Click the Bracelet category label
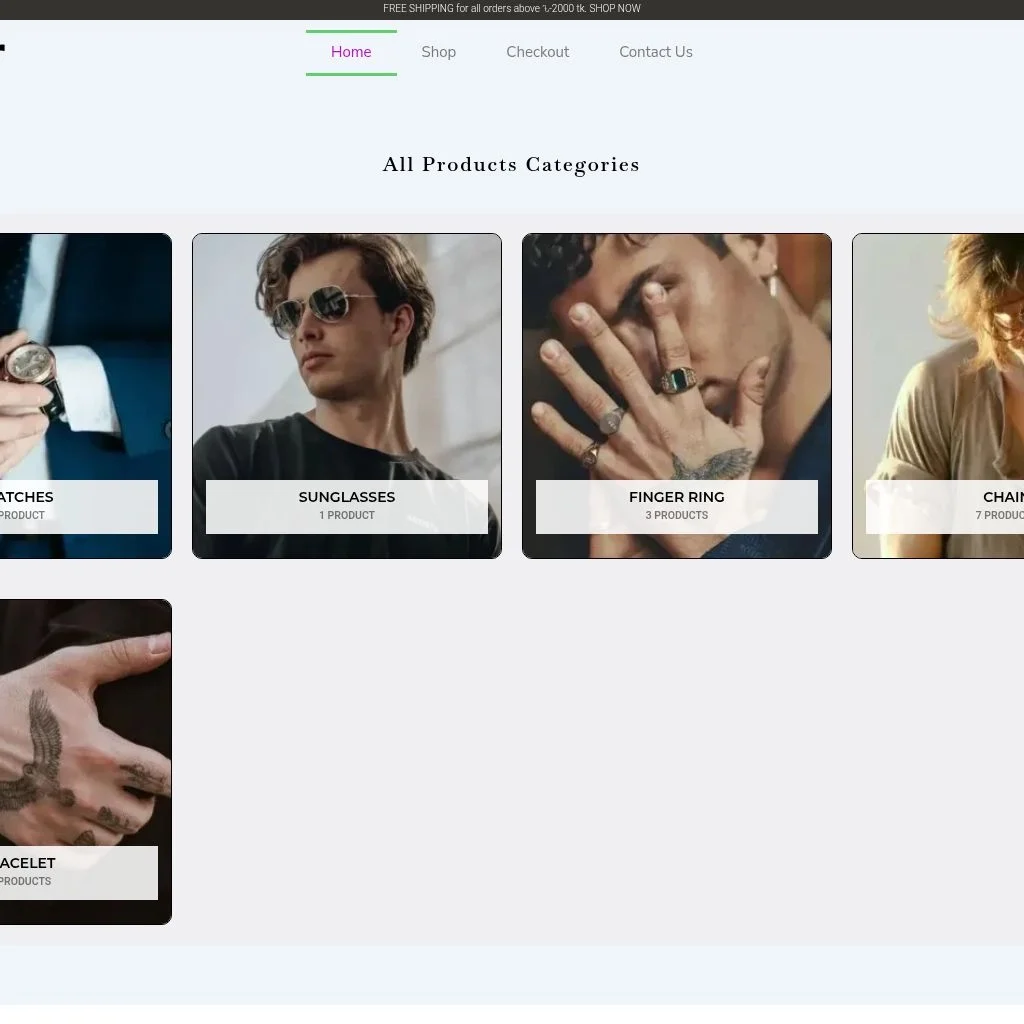 27,863
